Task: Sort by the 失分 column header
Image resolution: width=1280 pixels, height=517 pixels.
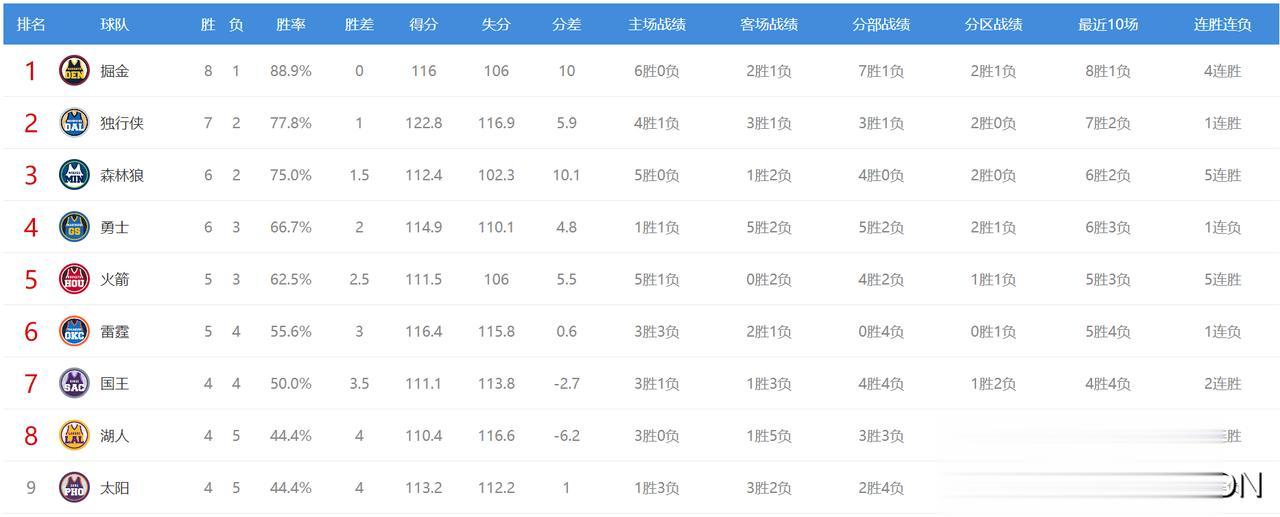Action: tap(496, 24)
